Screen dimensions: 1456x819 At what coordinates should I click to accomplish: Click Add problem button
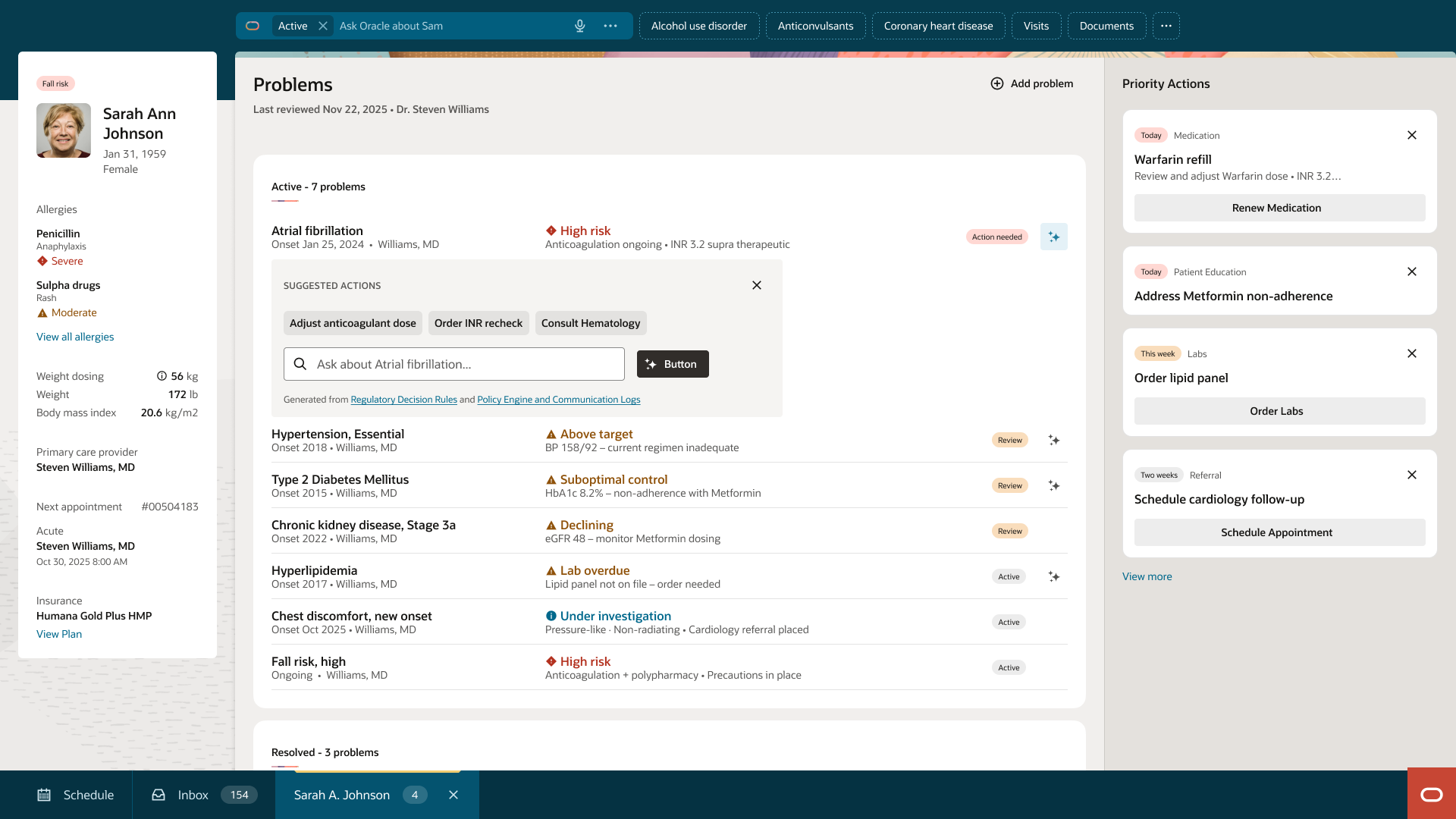1032,83
